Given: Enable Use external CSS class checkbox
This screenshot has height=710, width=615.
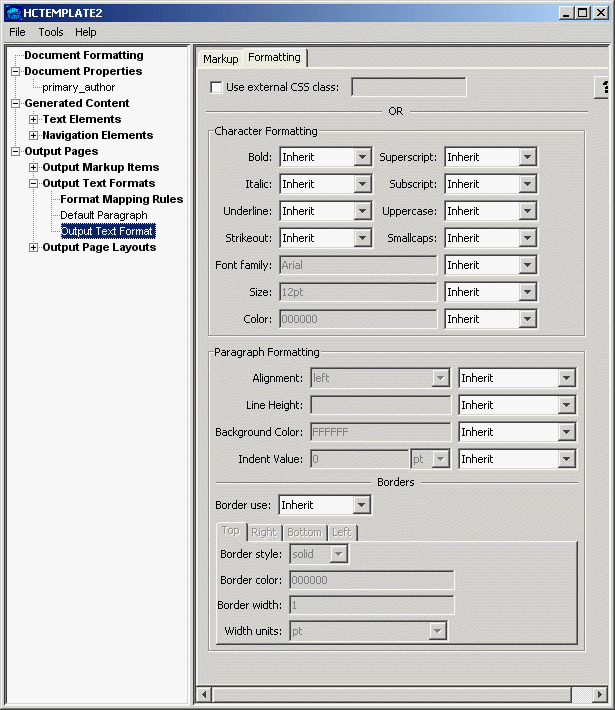Looking at the screenshot, I should [216, 87].
